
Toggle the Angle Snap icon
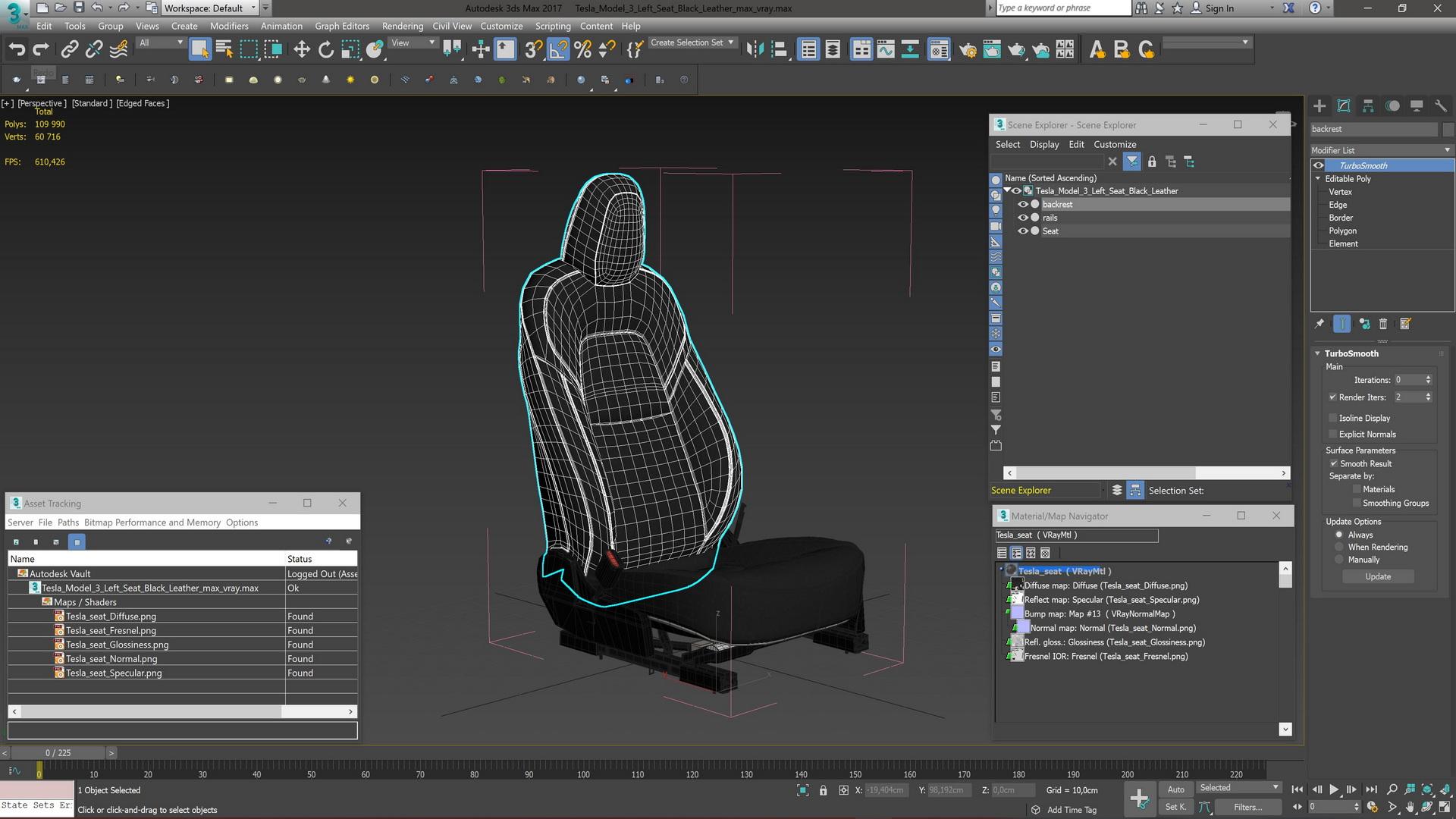point(558,50)
